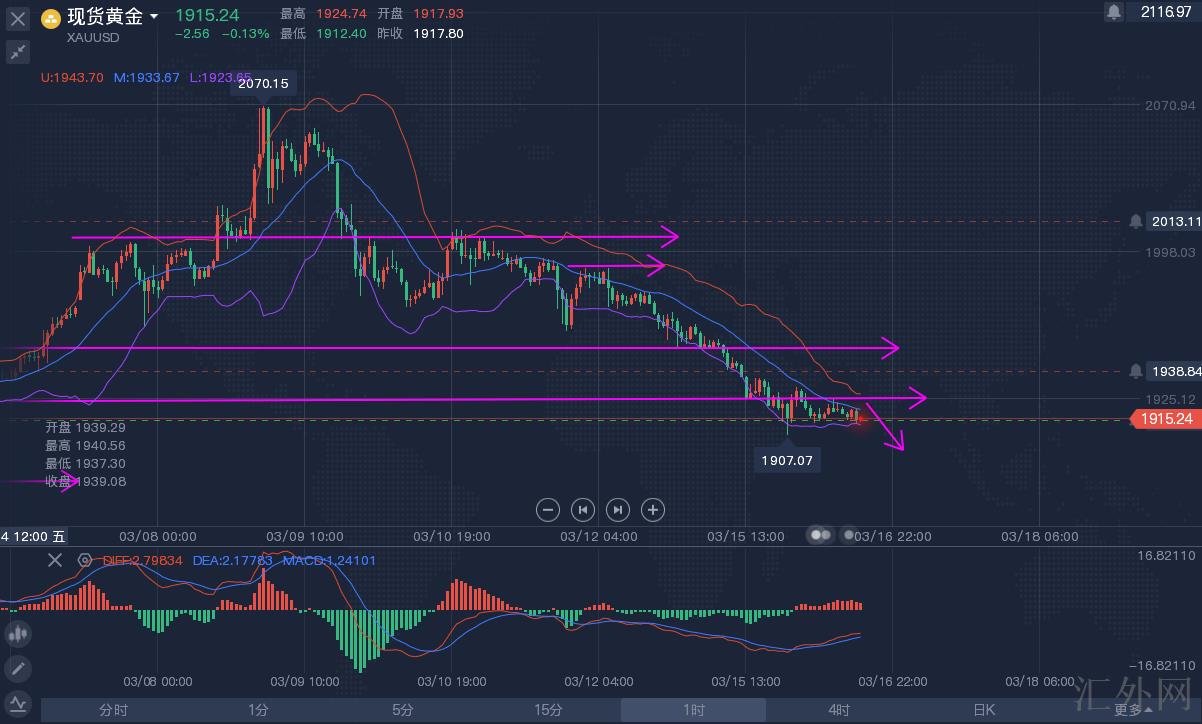Click the 03/09 10:00 time axis label

pyautogui.click(x=305, y=536)
